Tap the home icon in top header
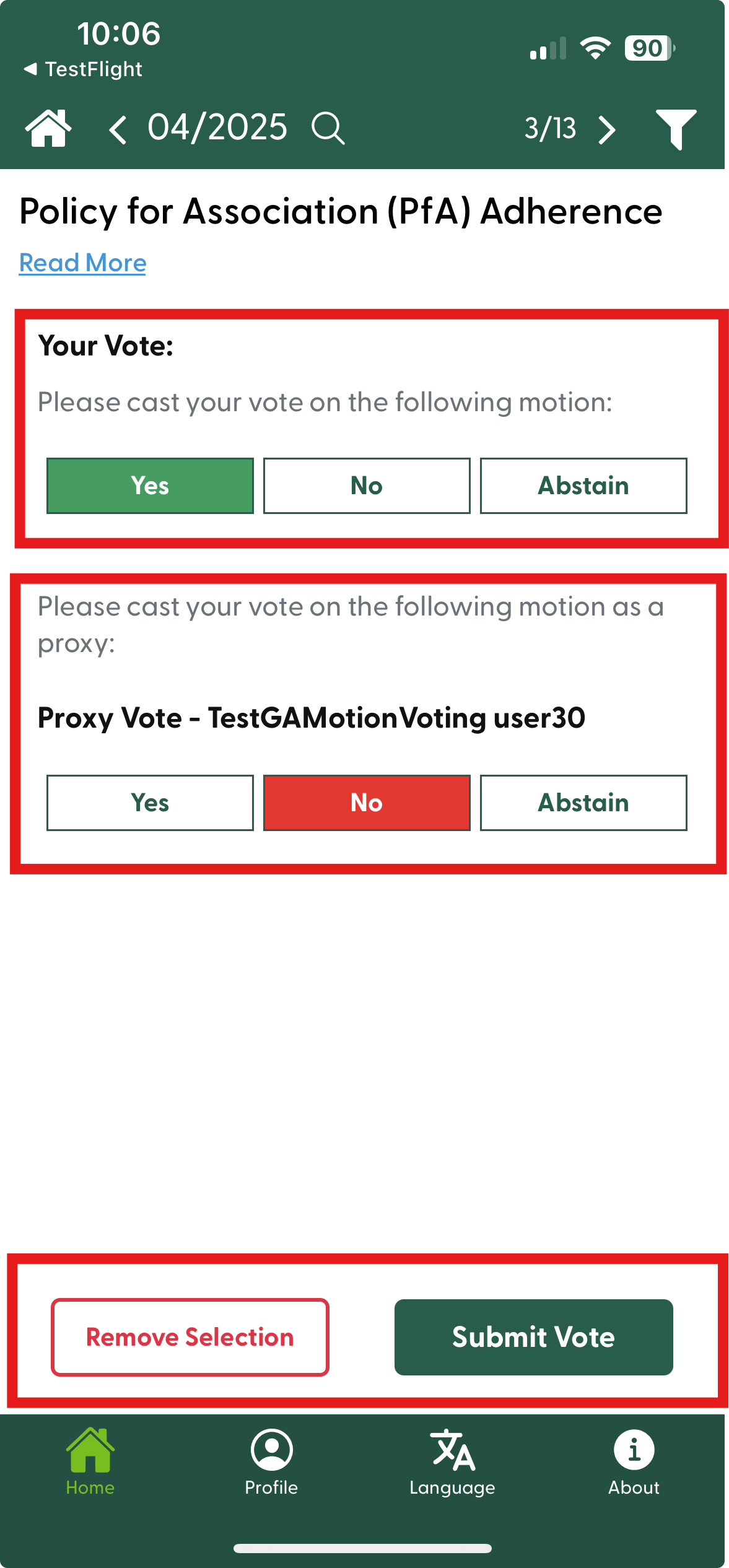This screenshot has width=729, height=1568. tap(48, 128)
